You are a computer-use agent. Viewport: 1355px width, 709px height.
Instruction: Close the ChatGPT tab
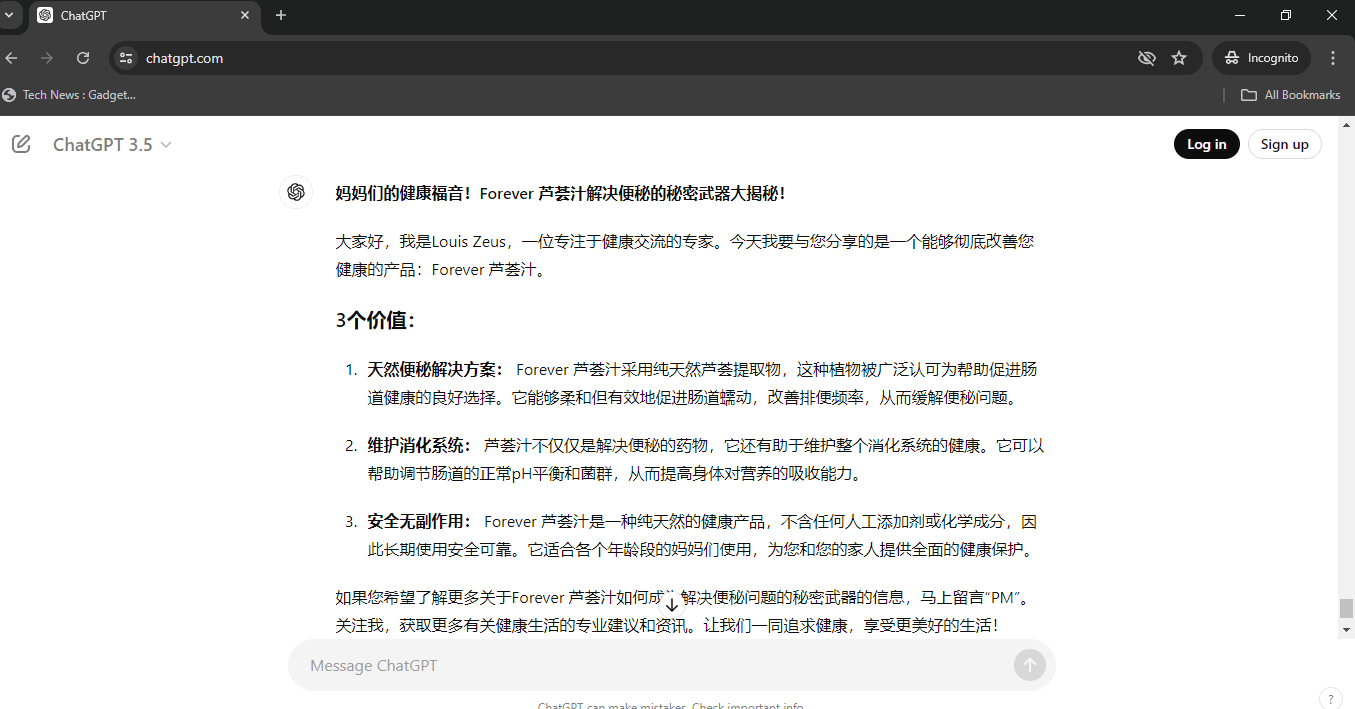pos(245,15)
